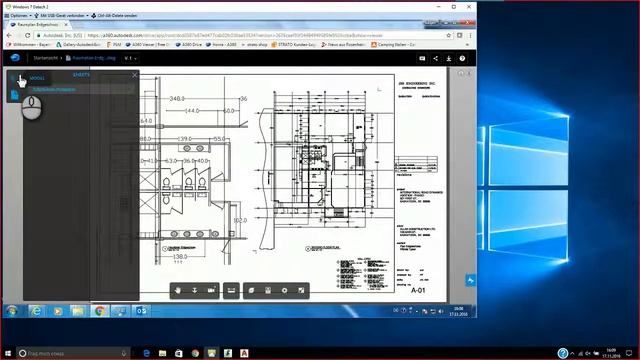The image size is (640, 360).
Task: Bookmark this page with the star icon
Action: [x=449, y=36]
